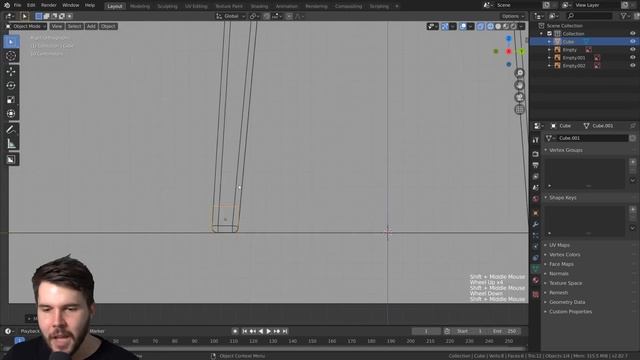Switch to the UV Editing workspace tab

196,6
